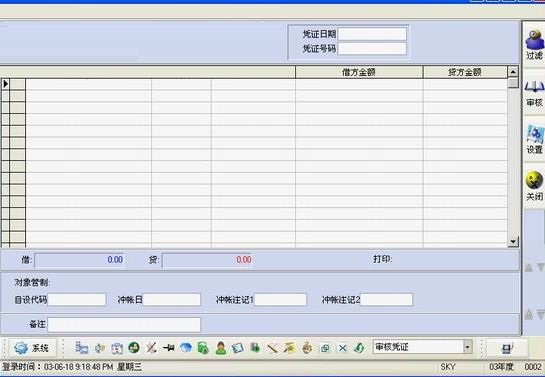The height and width of the screenshot is (377, 545).
Task: Click the 对象管制: label
Action: [32, 282]
